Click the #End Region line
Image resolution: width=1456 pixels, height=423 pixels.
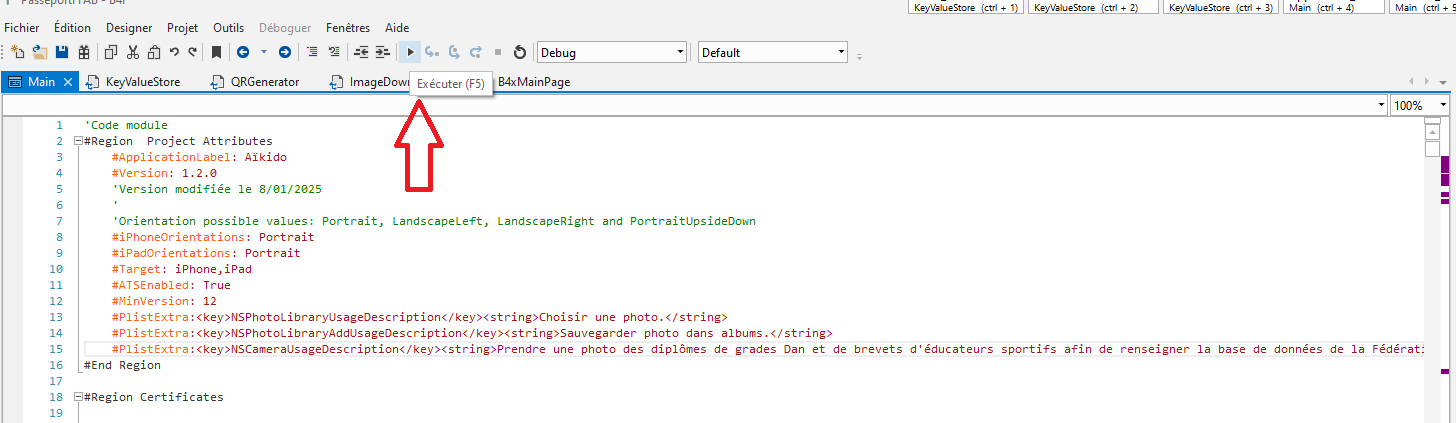coord(122,366)
